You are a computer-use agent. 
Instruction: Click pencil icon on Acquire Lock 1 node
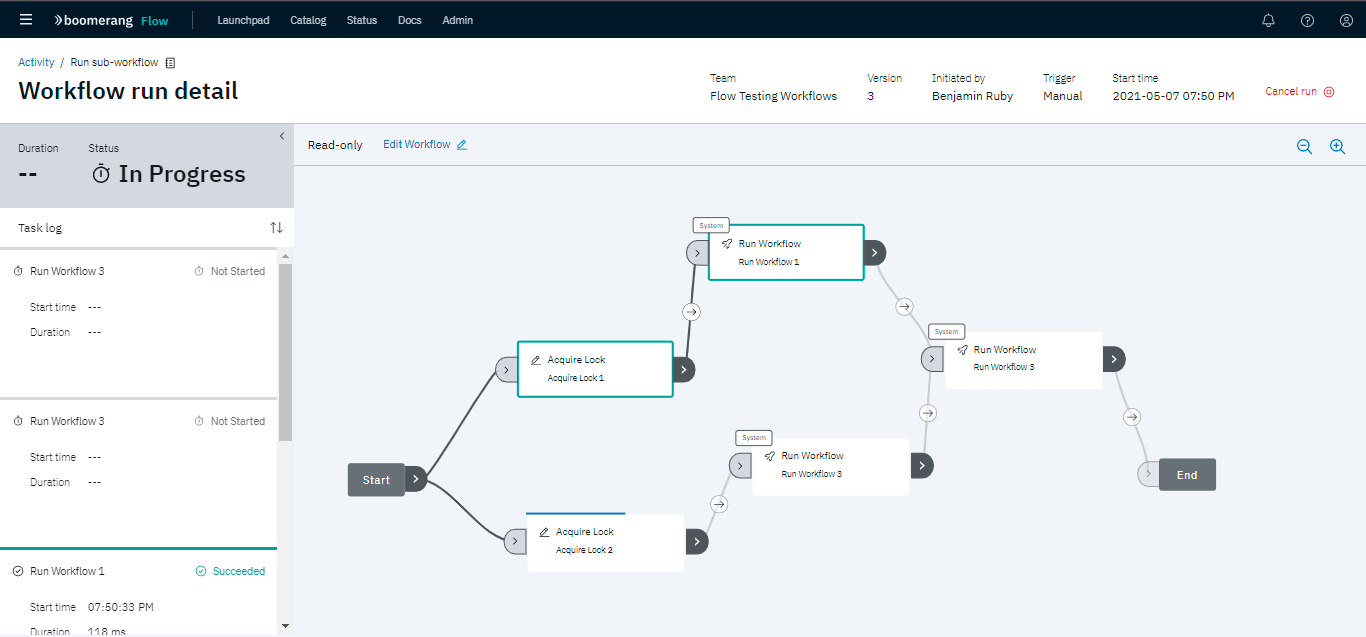536,360
